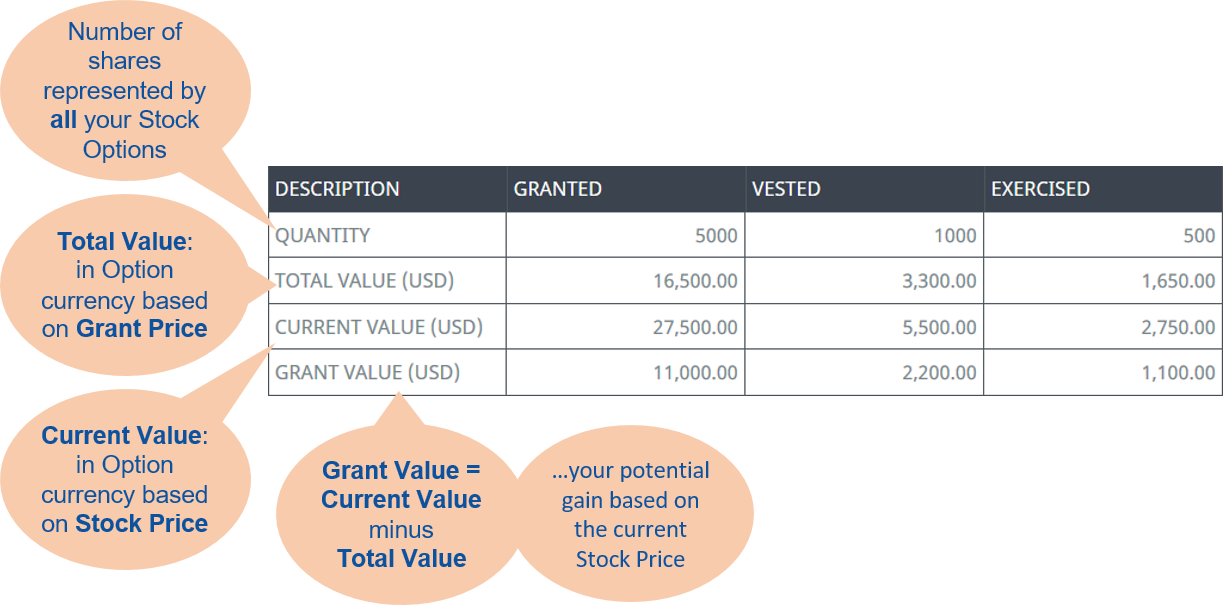Click the QUANTITY row label

[323, 236]
